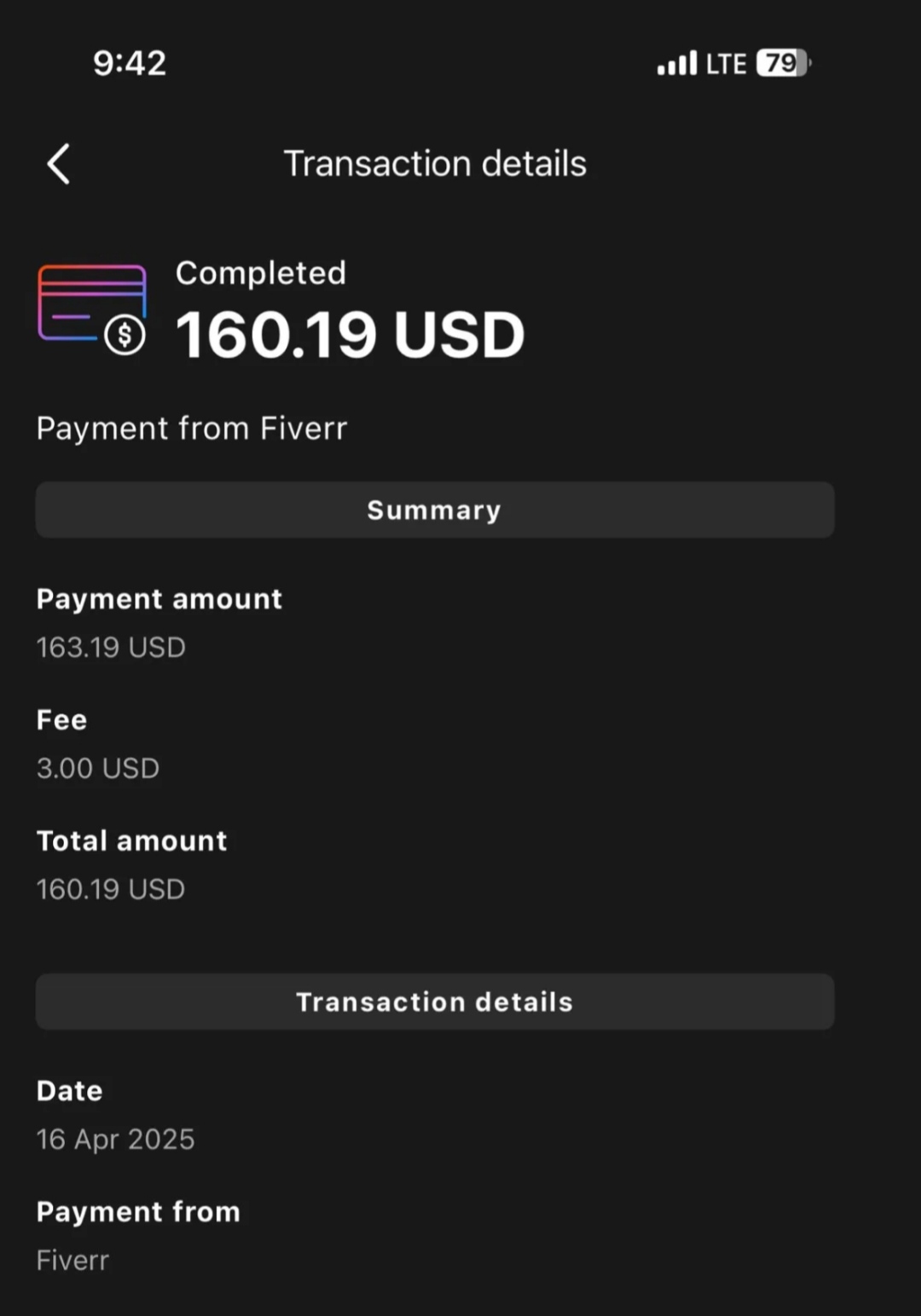Tap the Total amount 160.19 USD value
This screenshot has height=1316, width=921.
click(x=111, y=890)
